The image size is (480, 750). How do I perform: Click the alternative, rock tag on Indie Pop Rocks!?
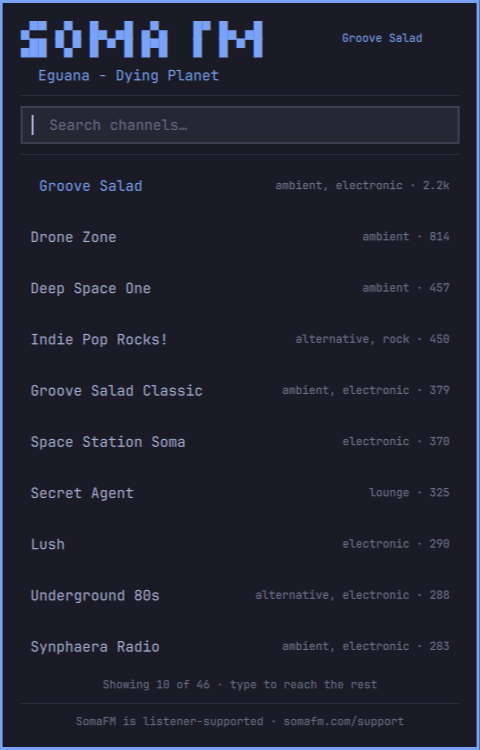pos(352,339)
